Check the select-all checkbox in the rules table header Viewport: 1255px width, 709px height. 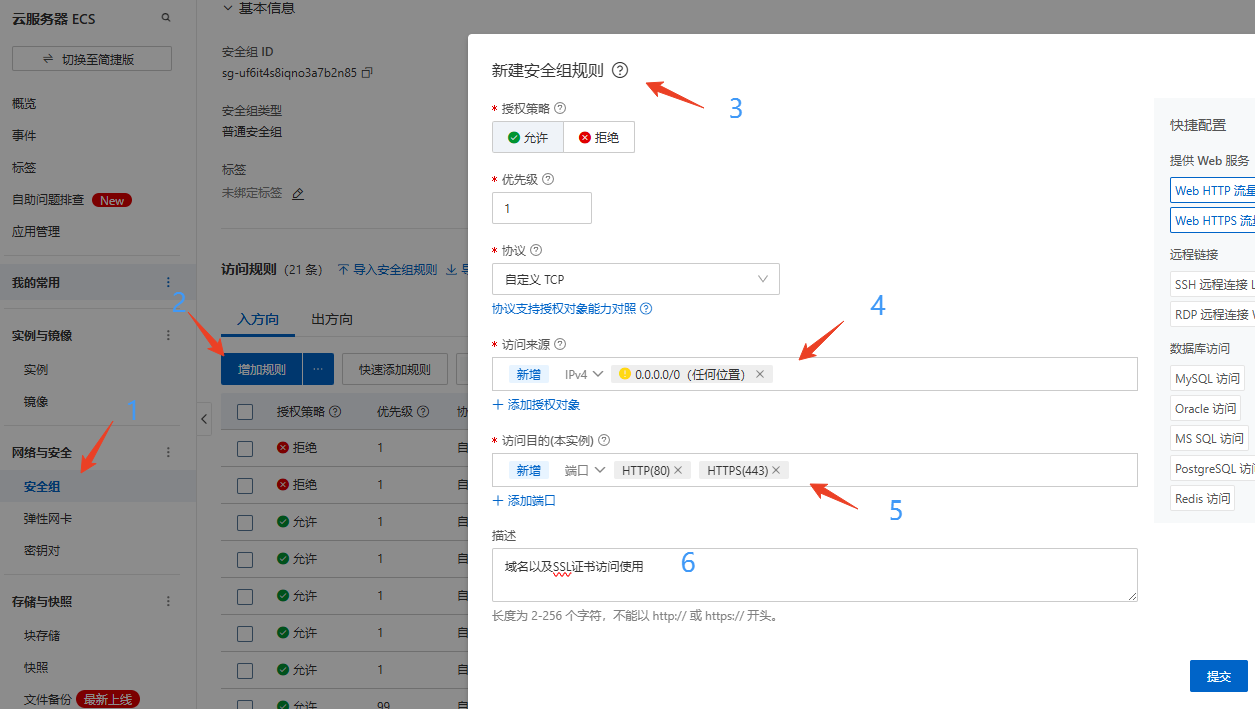(243, 410)
